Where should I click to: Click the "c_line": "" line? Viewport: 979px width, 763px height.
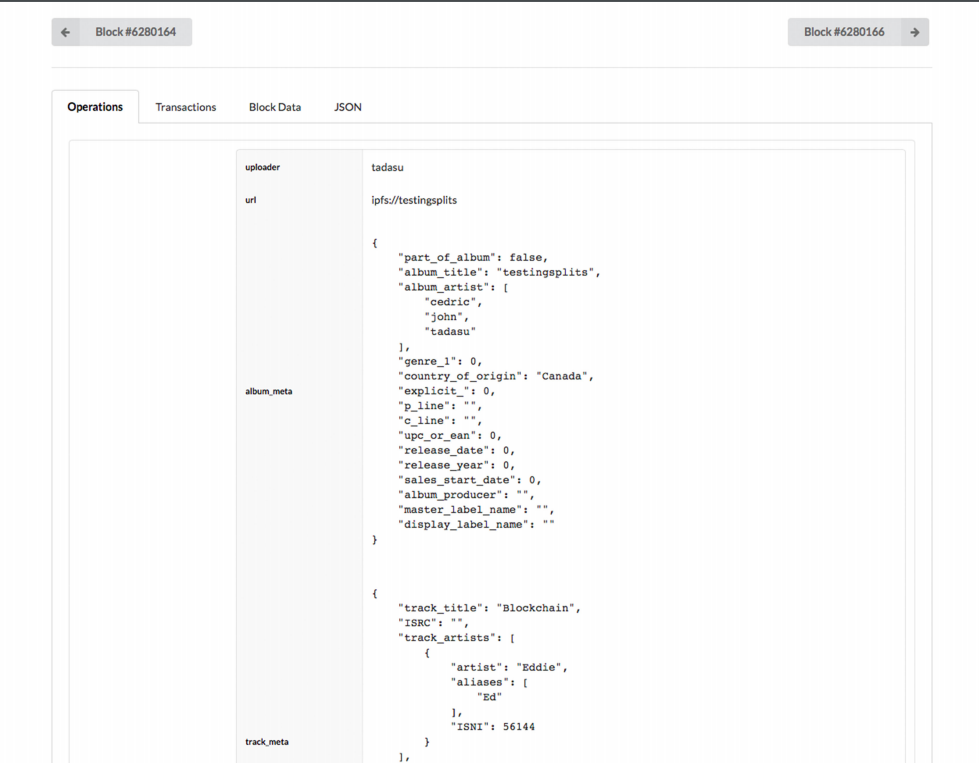tap(440, 421)
